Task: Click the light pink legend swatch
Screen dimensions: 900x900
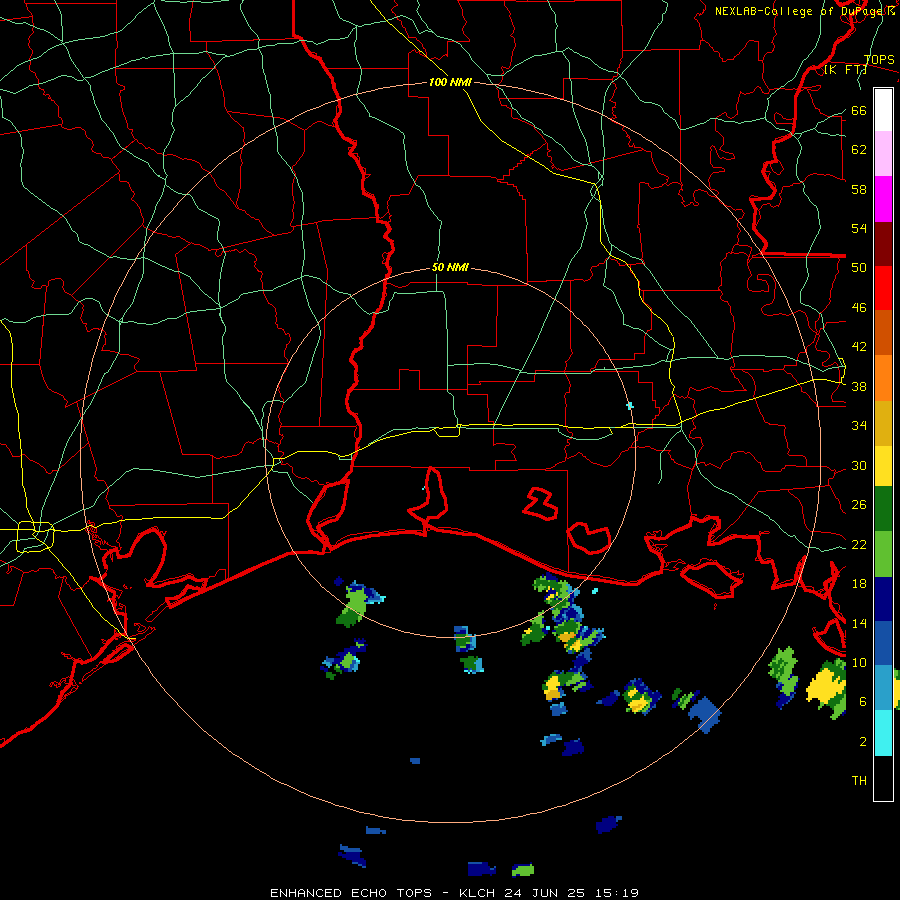Action: 883,154
